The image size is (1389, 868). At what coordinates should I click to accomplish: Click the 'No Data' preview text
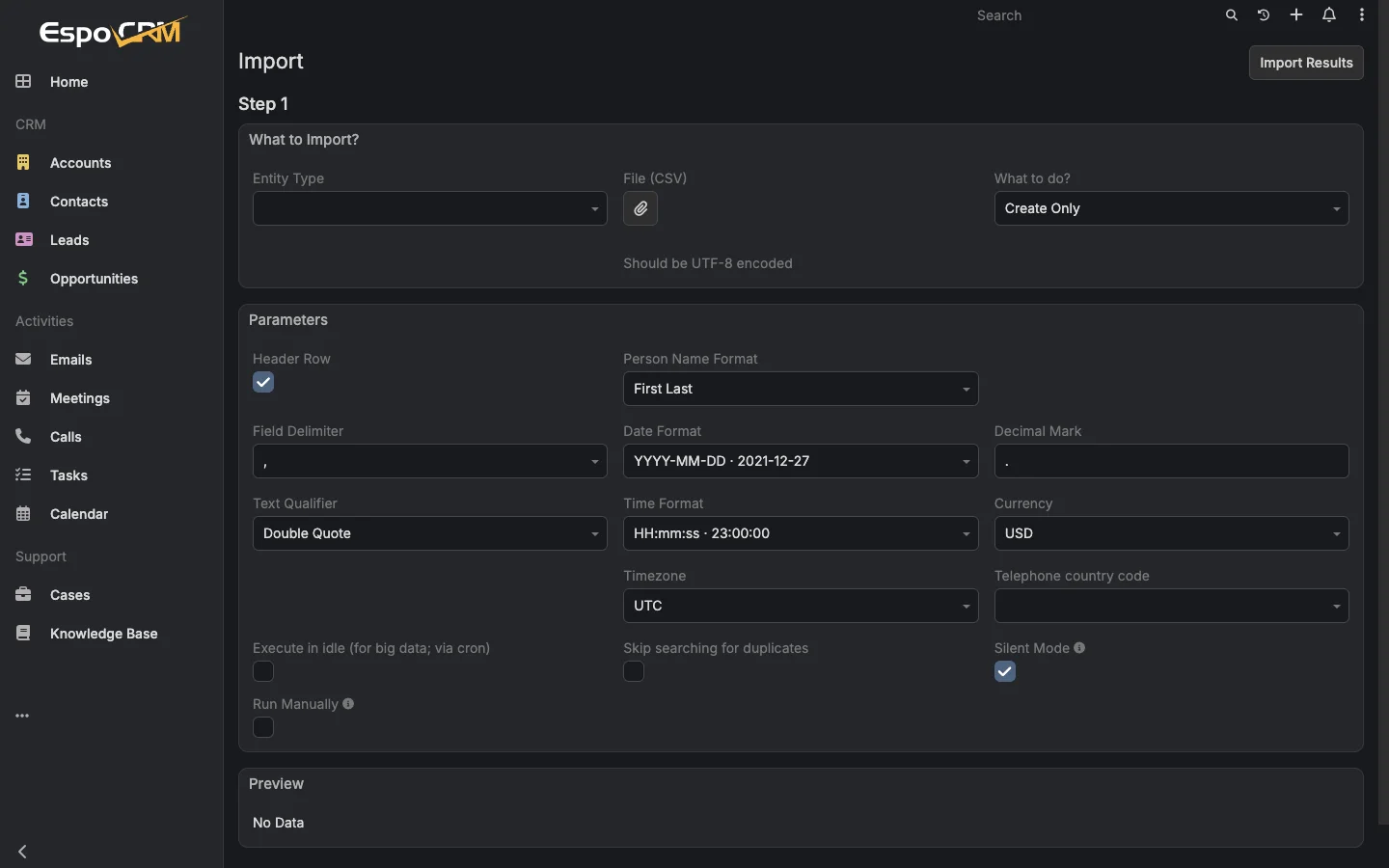pyautogui.click(x=279, y=823)
